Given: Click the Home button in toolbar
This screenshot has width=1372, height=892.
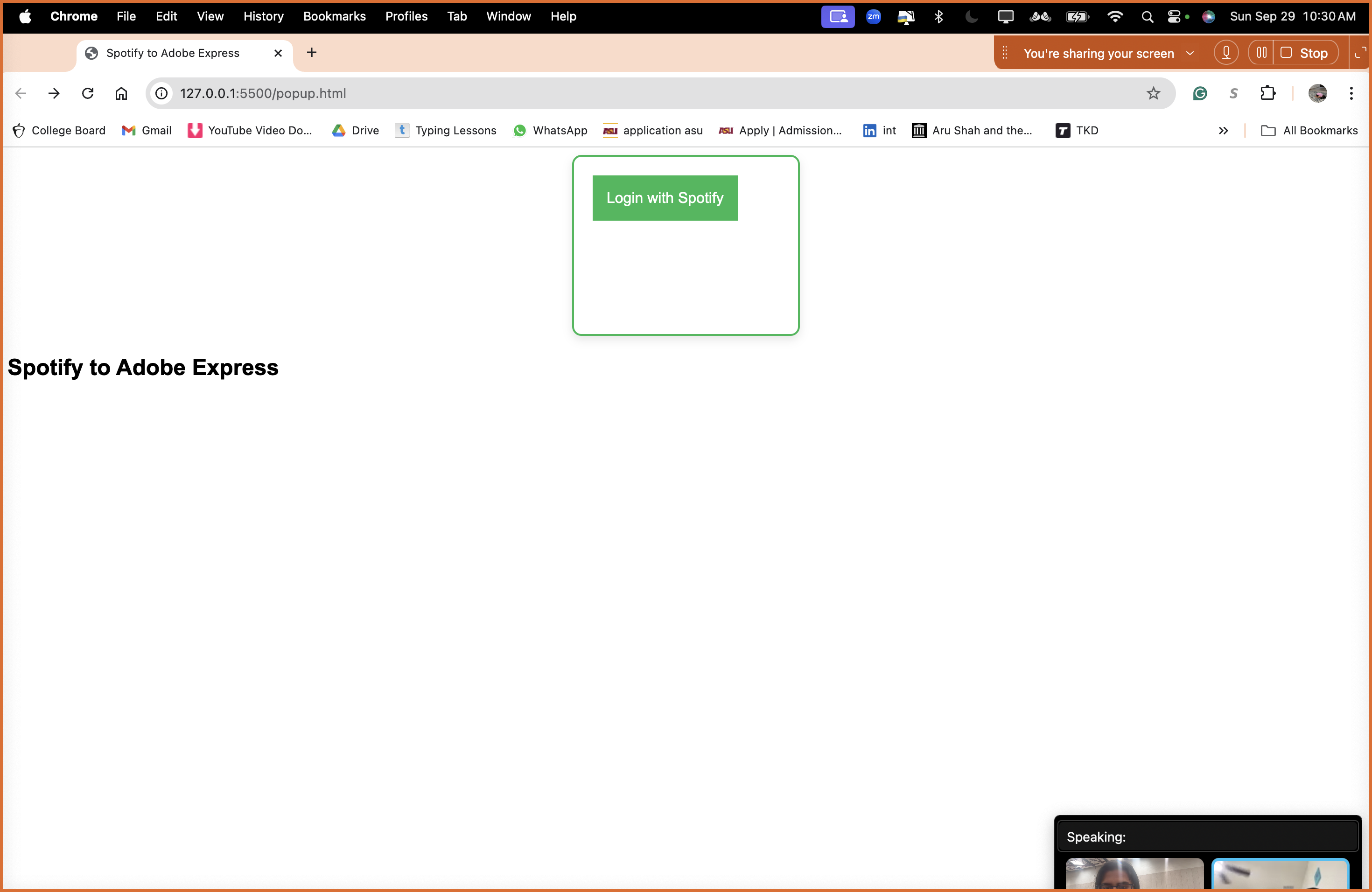Looking at the screenshot, I should tap(121, 93).
